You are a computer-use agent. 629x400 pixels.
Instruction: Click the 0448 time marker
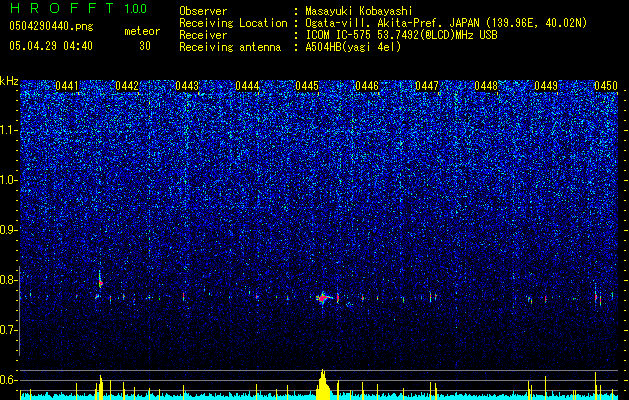tap(486, 86)
